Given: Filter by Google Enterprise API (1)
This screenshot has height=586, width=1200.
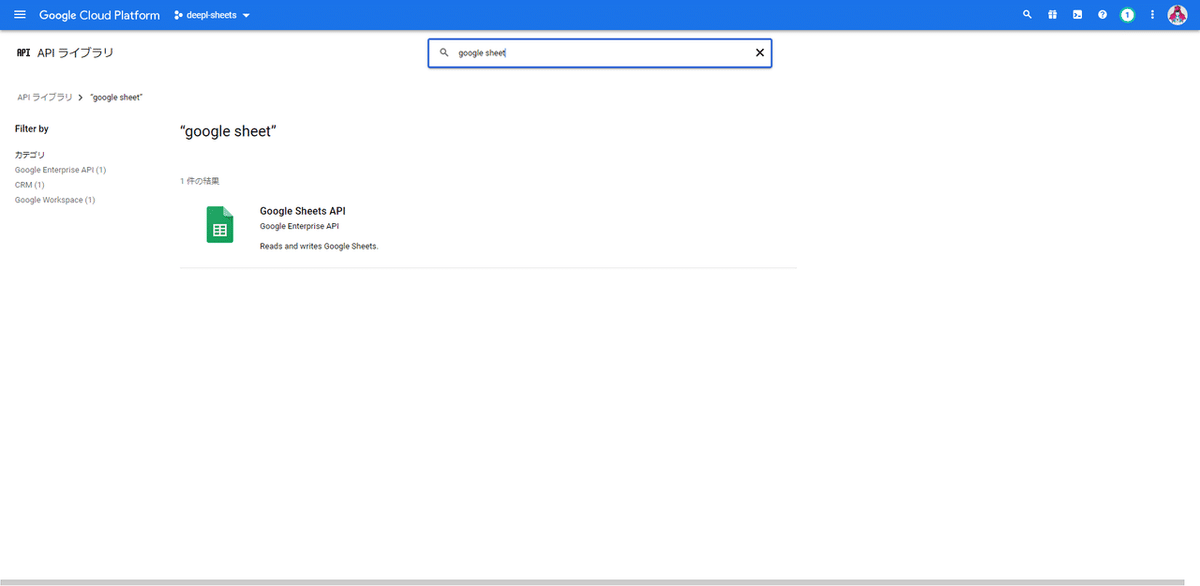Looking at the screenshot, I should point(60,170).
